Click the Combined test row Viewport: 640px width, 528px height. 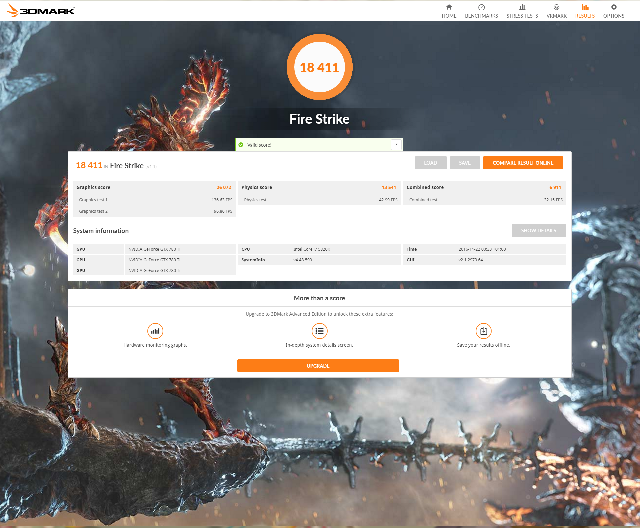pos(484,200)
